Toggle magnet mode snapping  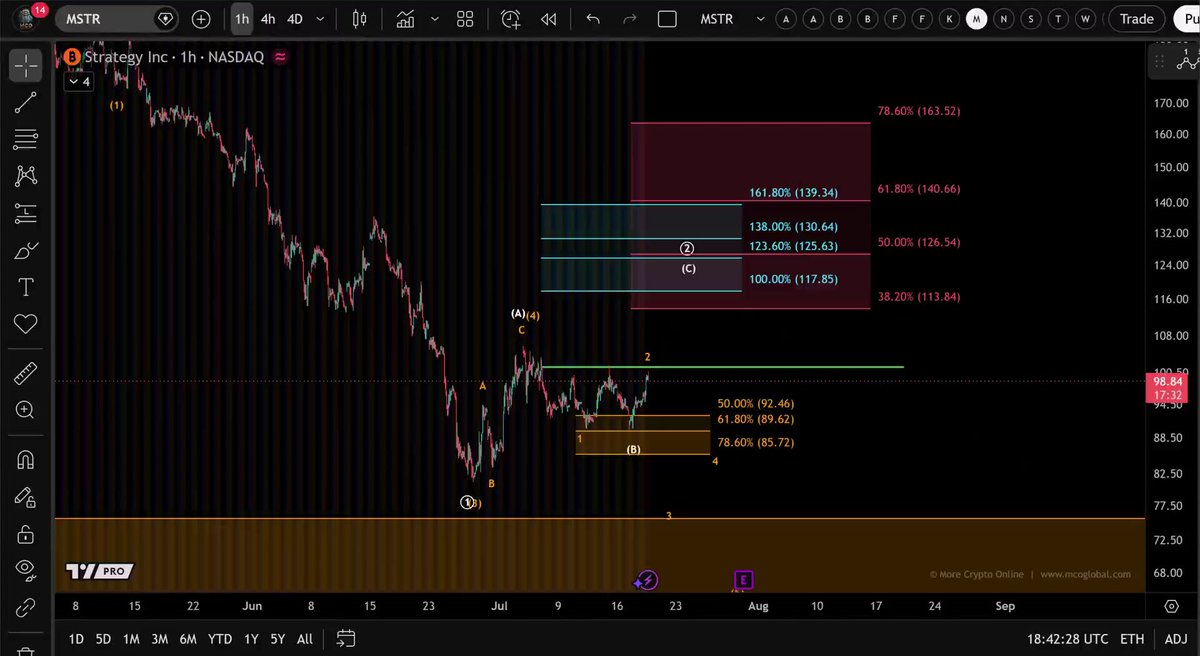click(x=26, y=460)
